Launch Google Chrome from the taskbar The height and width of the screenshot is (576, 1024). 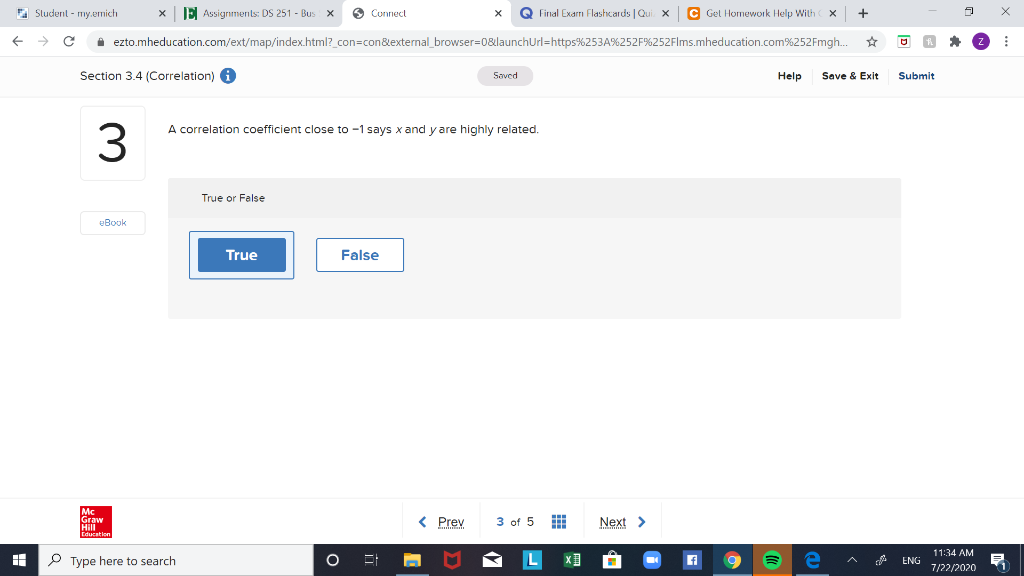point(732,560)
